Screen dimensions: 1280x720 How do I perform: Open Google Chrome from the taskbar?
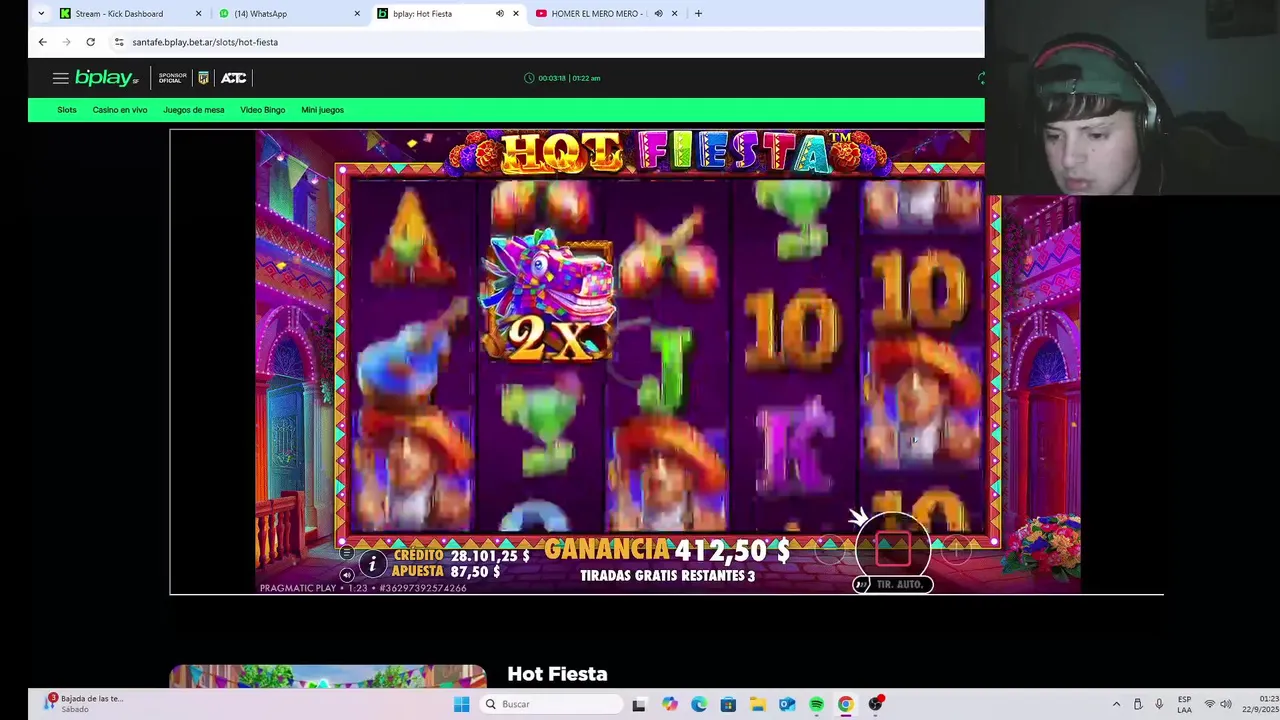846,704
